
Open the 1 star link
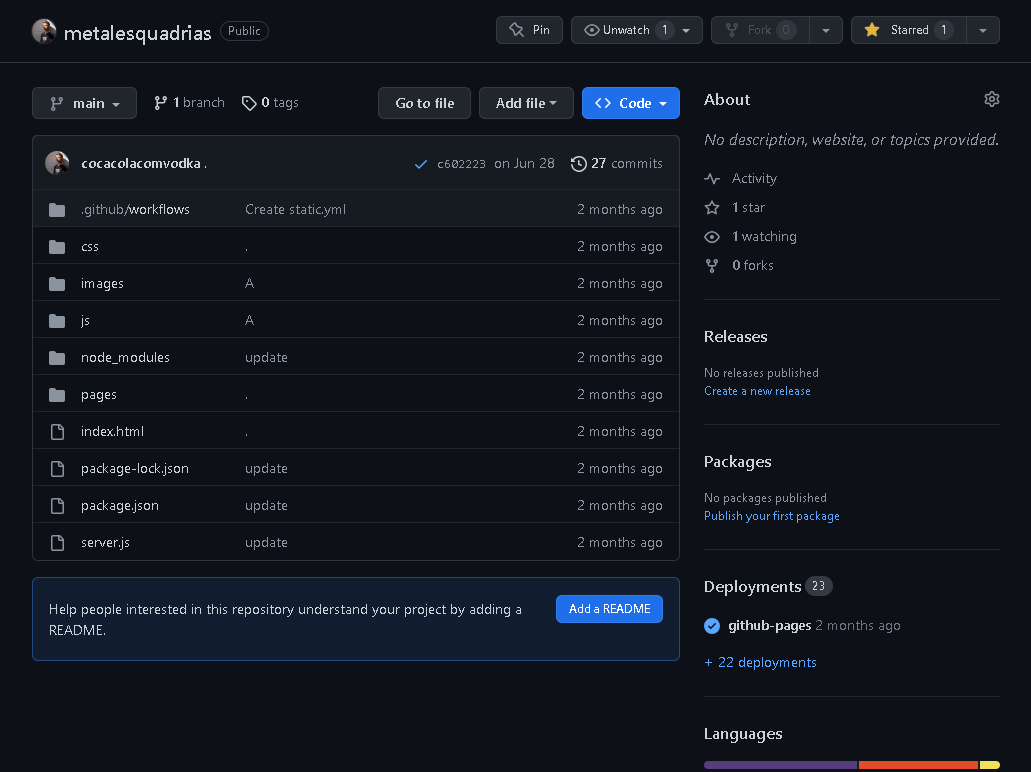[748, 207]
